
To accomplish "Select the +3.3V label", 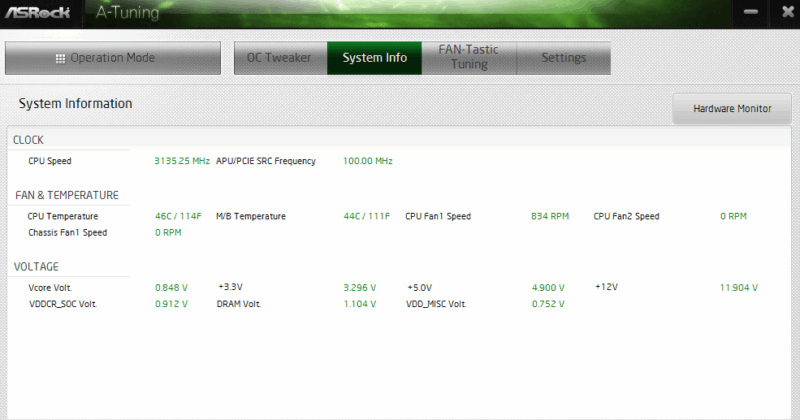I will (x=230, y=287).
